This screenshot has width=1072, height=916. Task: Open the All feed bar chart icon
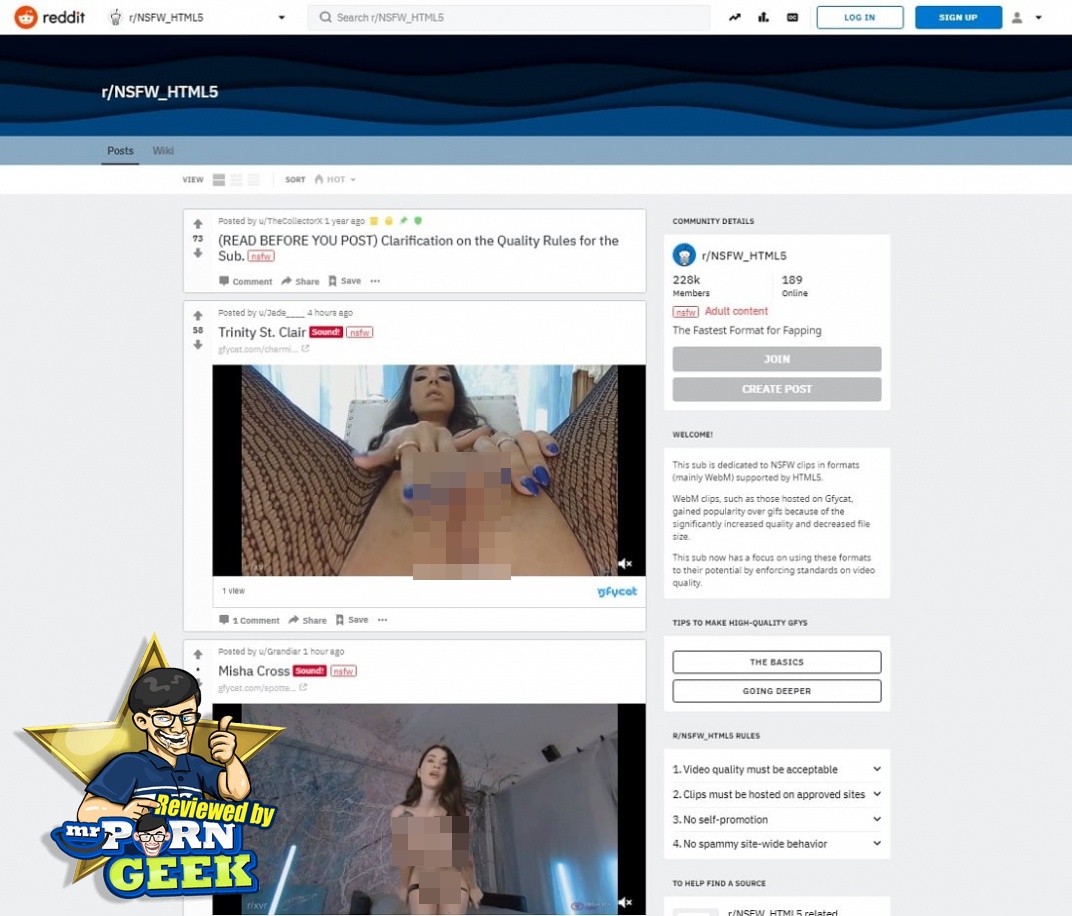pyautogui.click(x=764, y=17)
